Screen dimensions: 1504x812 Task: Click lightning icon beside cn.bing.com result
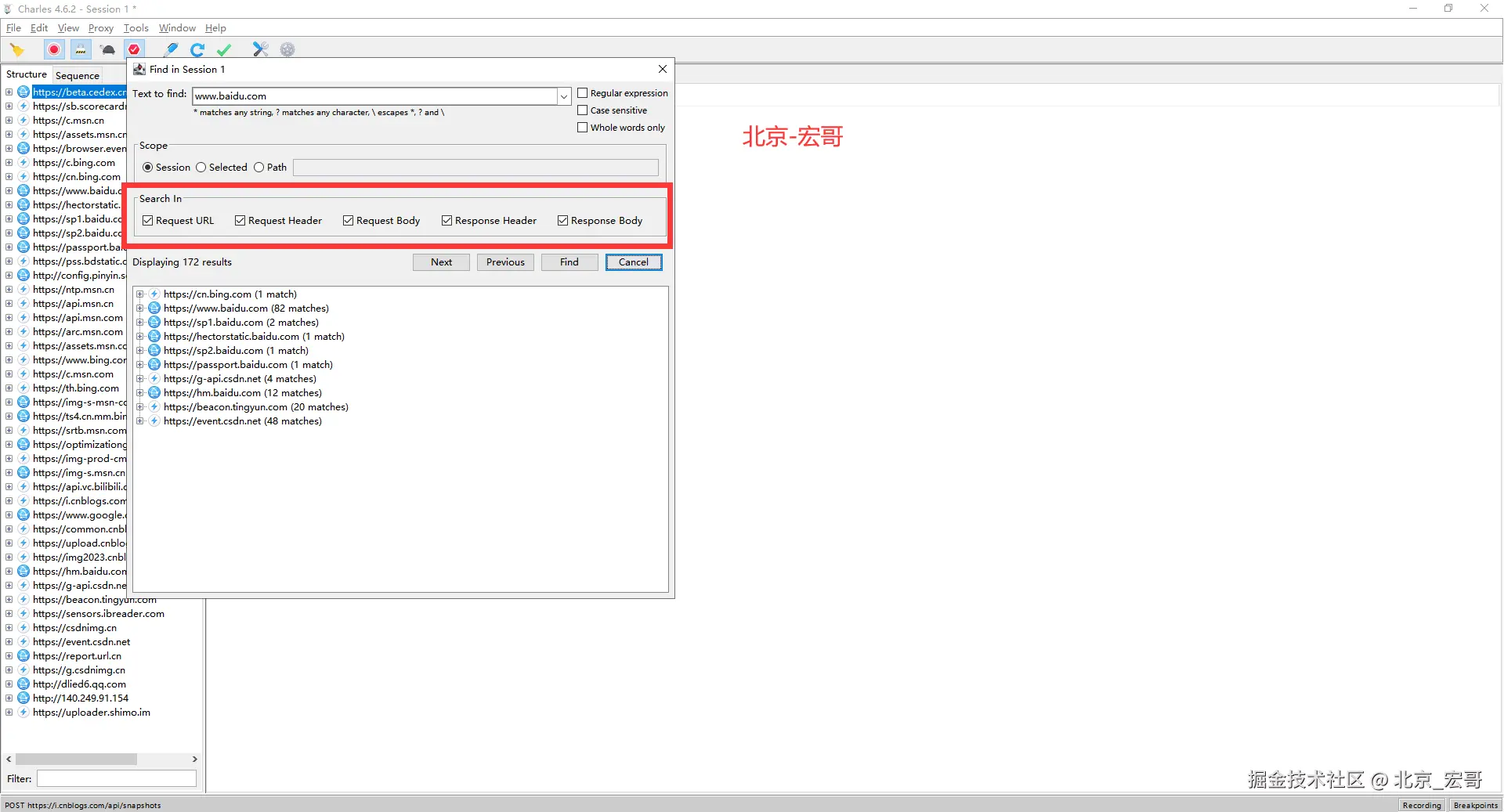click(154, 294)
